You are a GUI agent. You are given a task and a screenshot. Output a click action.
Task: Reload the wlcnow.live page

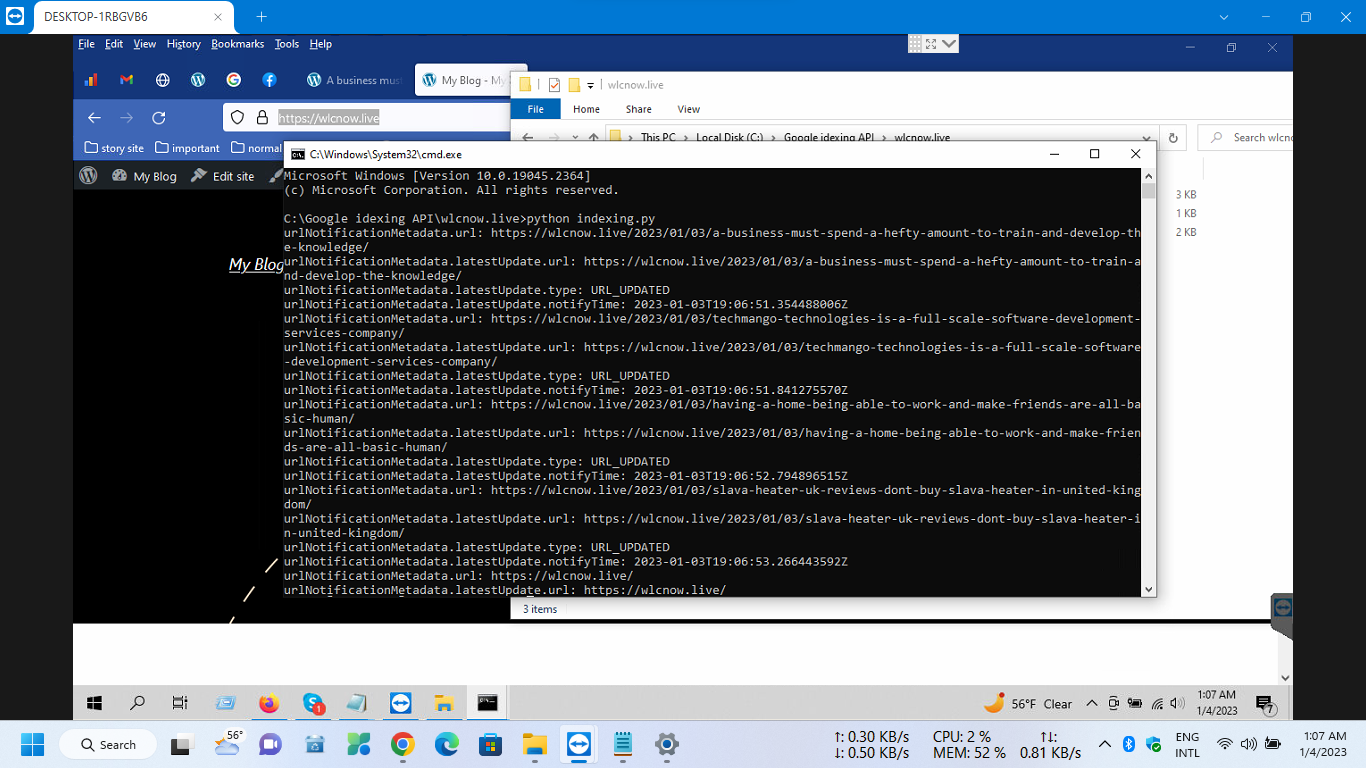pos(158,118)
